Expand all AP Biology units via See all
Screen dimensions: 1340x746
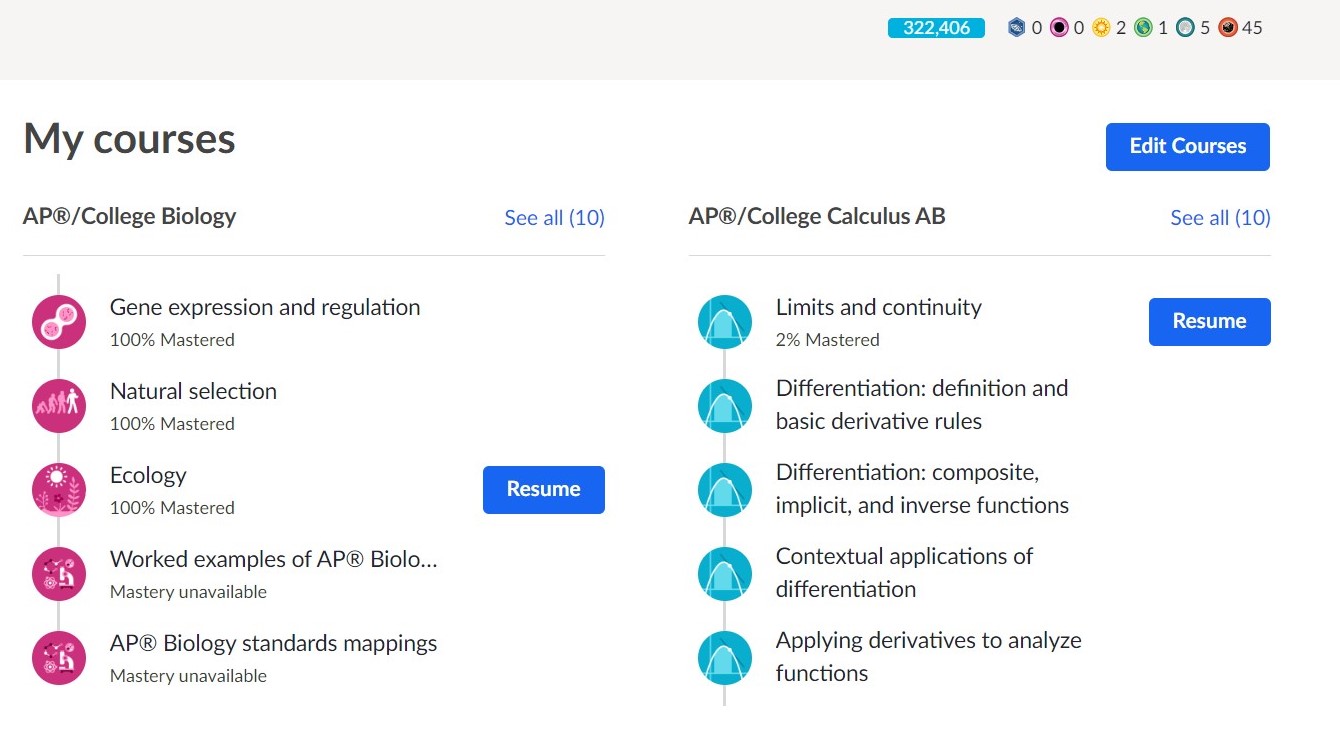coord(554,218)
